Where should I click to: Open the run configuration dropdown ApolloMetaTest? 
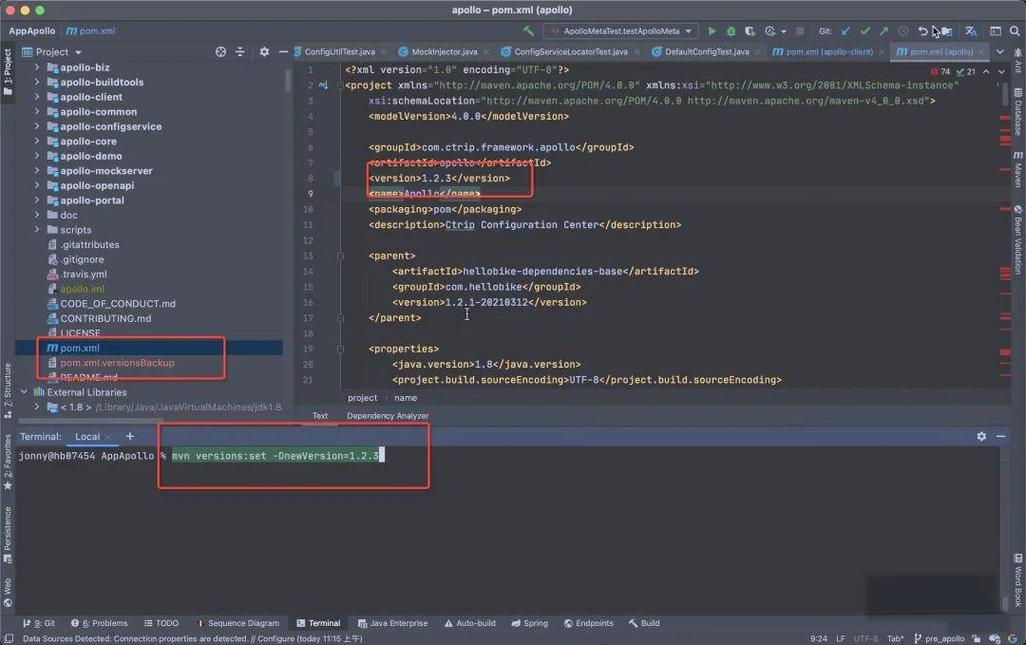click(x=620, y=31)
